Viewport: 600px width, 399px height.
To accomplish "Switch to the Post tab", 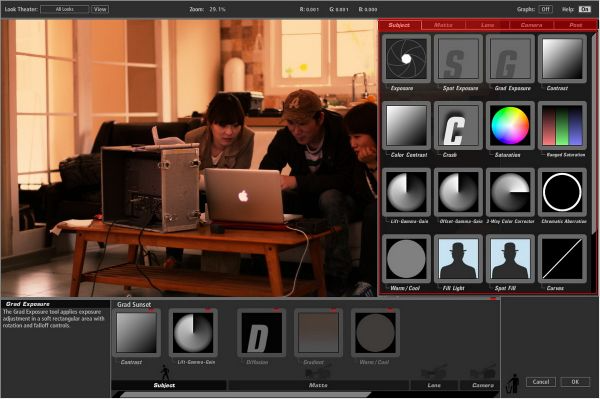I will click(575, 25).
